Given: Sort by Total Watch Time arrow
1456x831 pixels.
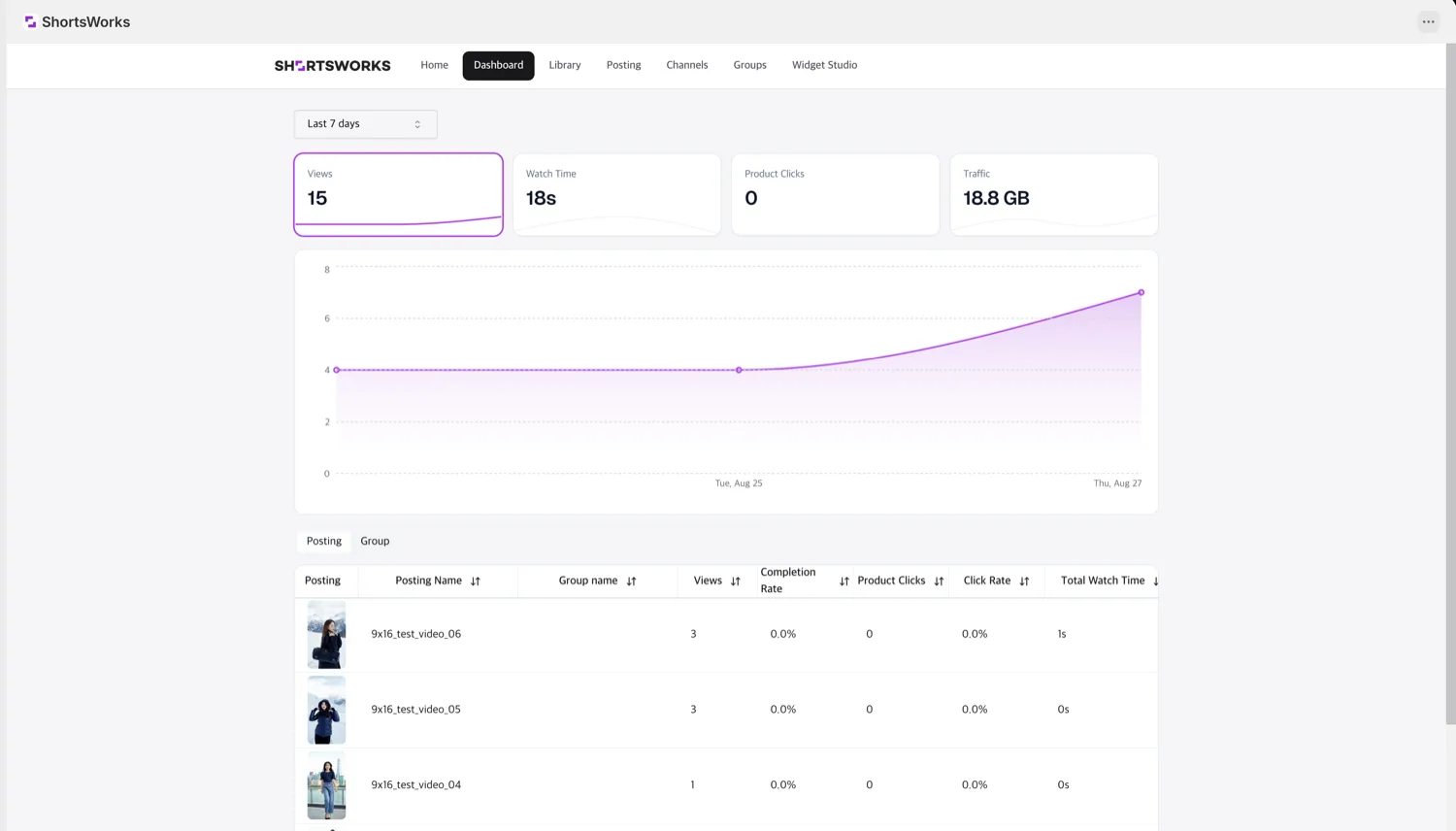Looking at the screenshot, I should pos(1155,582).
